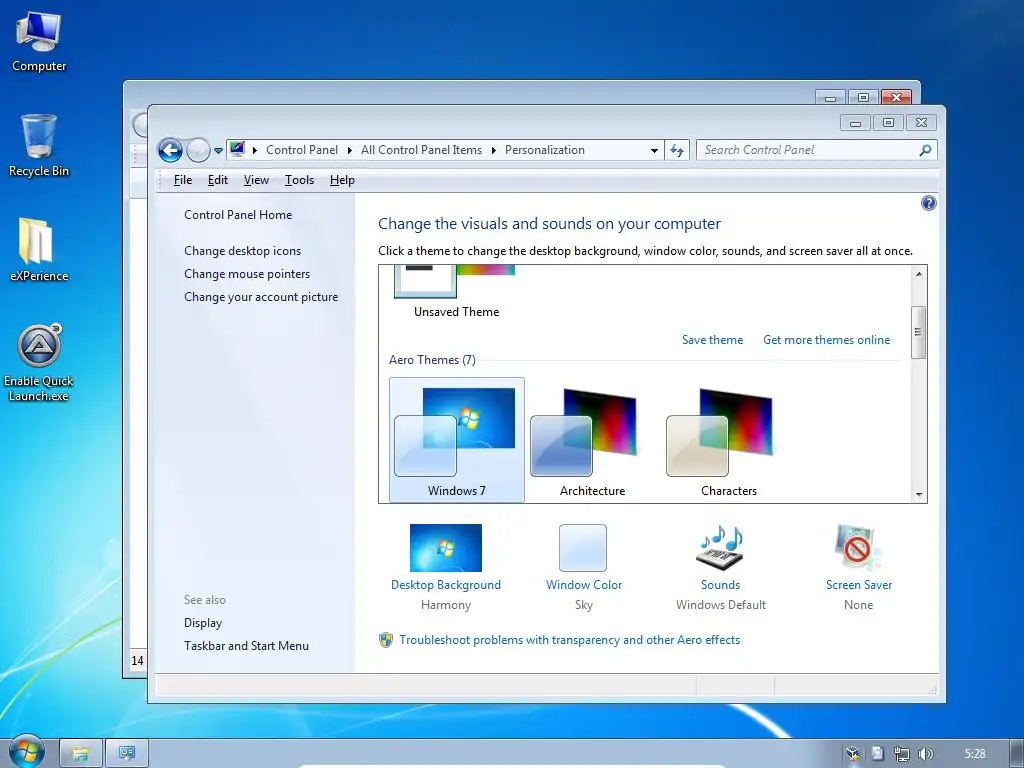This screenshot has width=1024, height=768.
Task: Open Change desktop icons link
Action: click(x=242, y=251)
